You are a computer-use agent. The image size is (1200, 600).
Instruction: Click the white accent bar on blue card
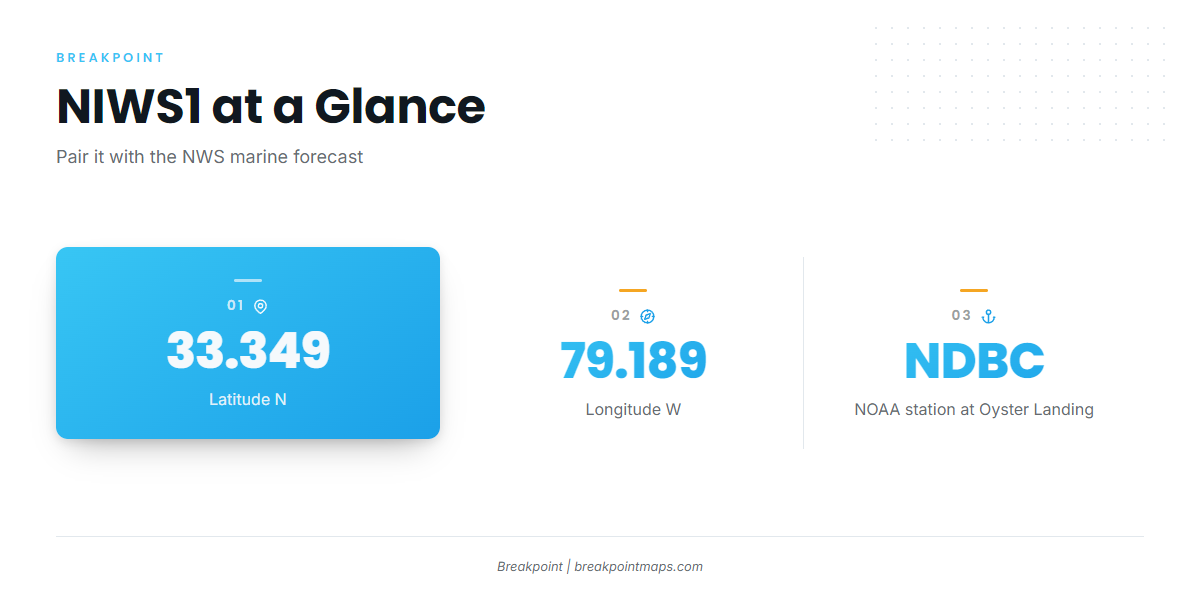coord(248,280)
